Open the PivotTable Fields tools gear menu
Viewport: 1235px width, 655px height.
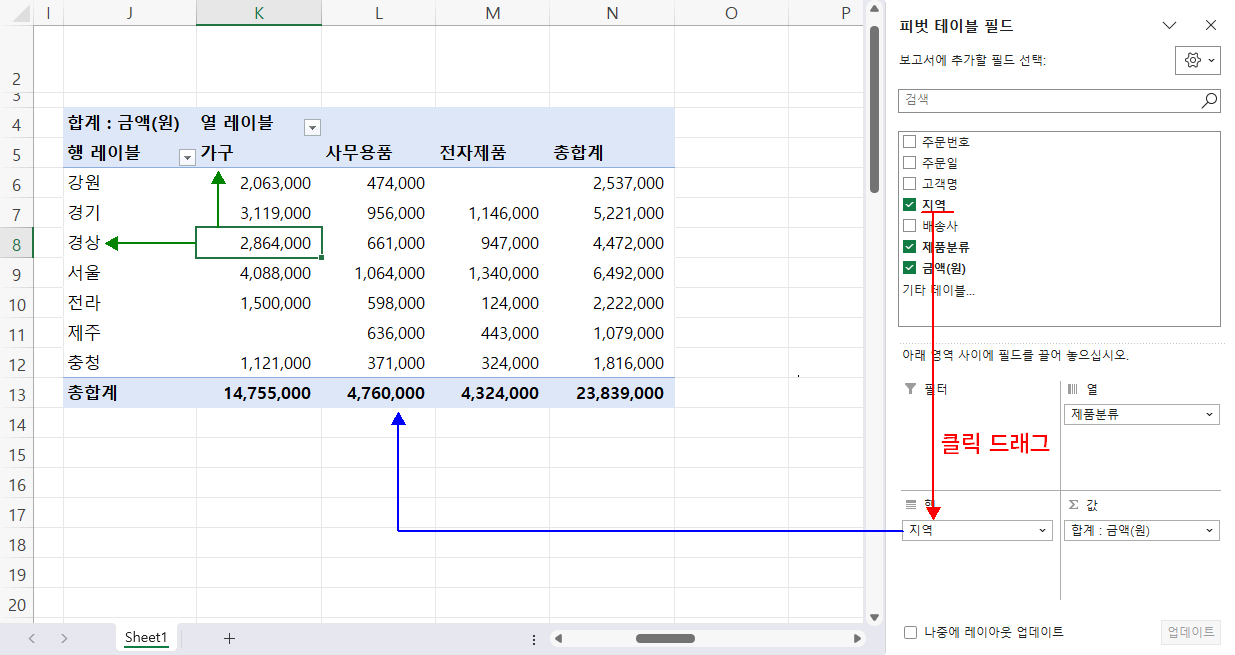(1196, 60)
